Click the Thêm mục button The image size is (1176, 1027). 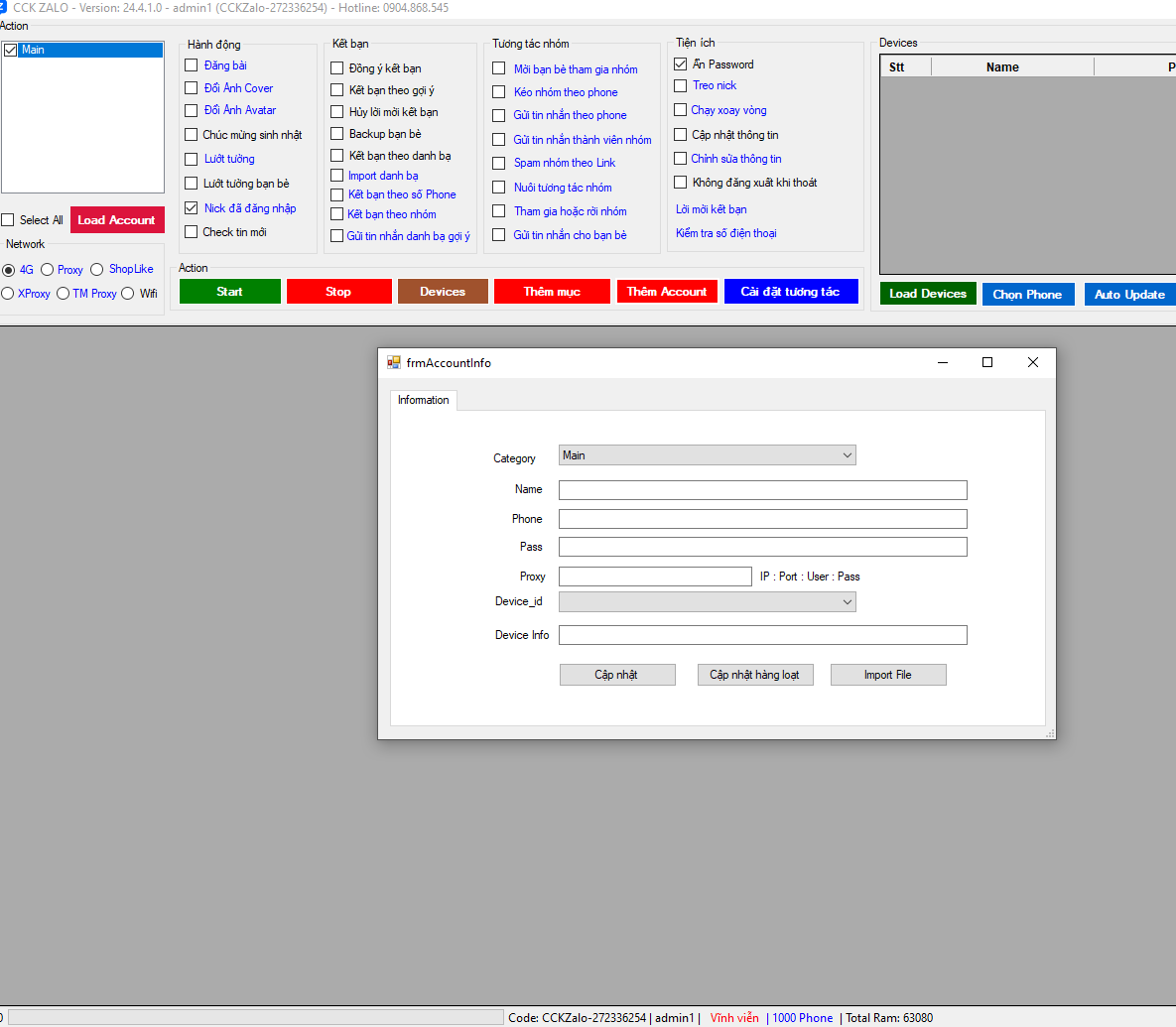552,292
